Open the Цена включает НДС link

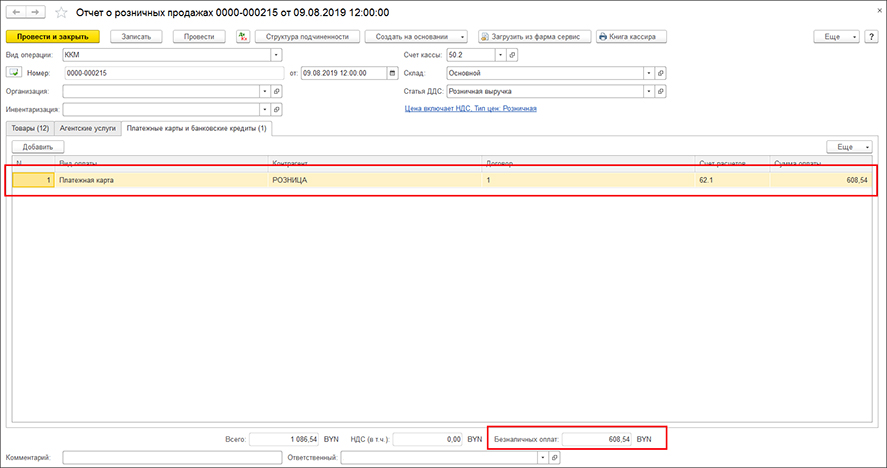click(x=470, y=108)
